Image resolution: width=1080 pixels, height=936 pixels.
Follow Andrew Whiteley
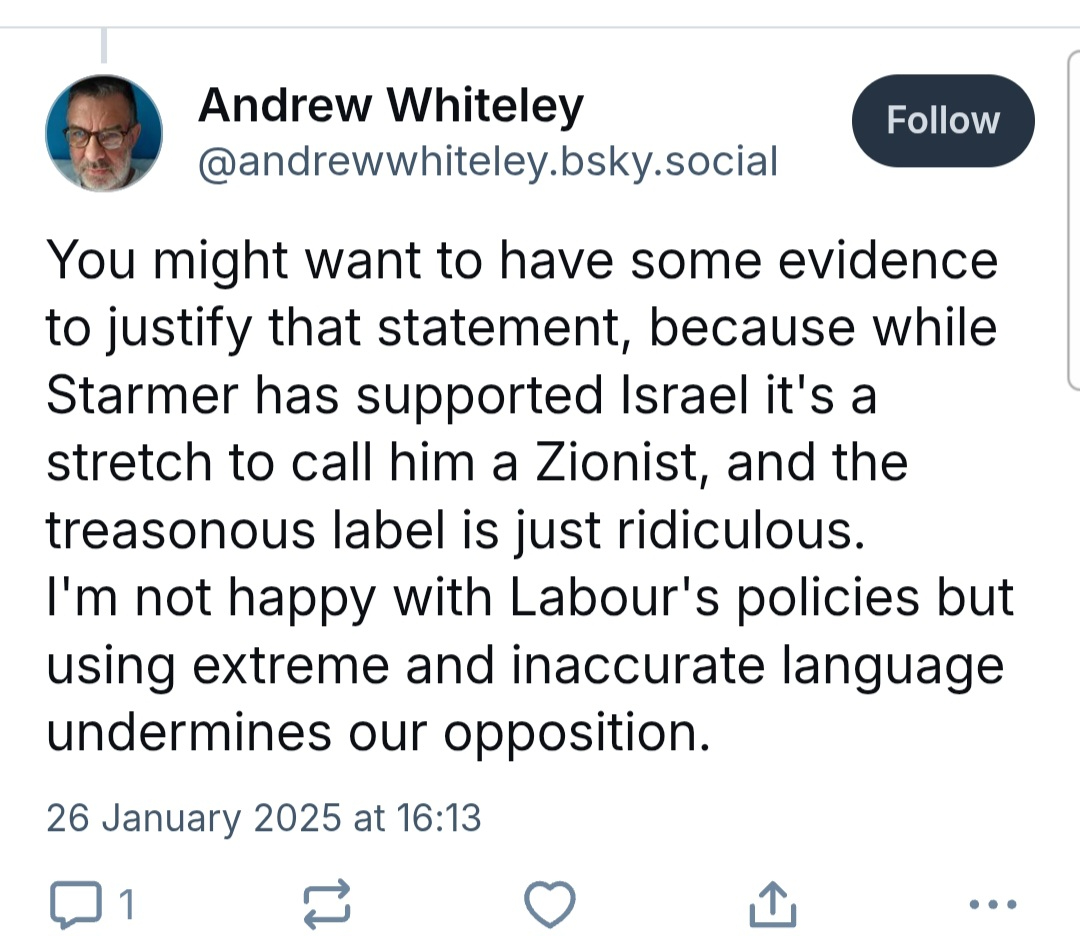pos(942,121)
